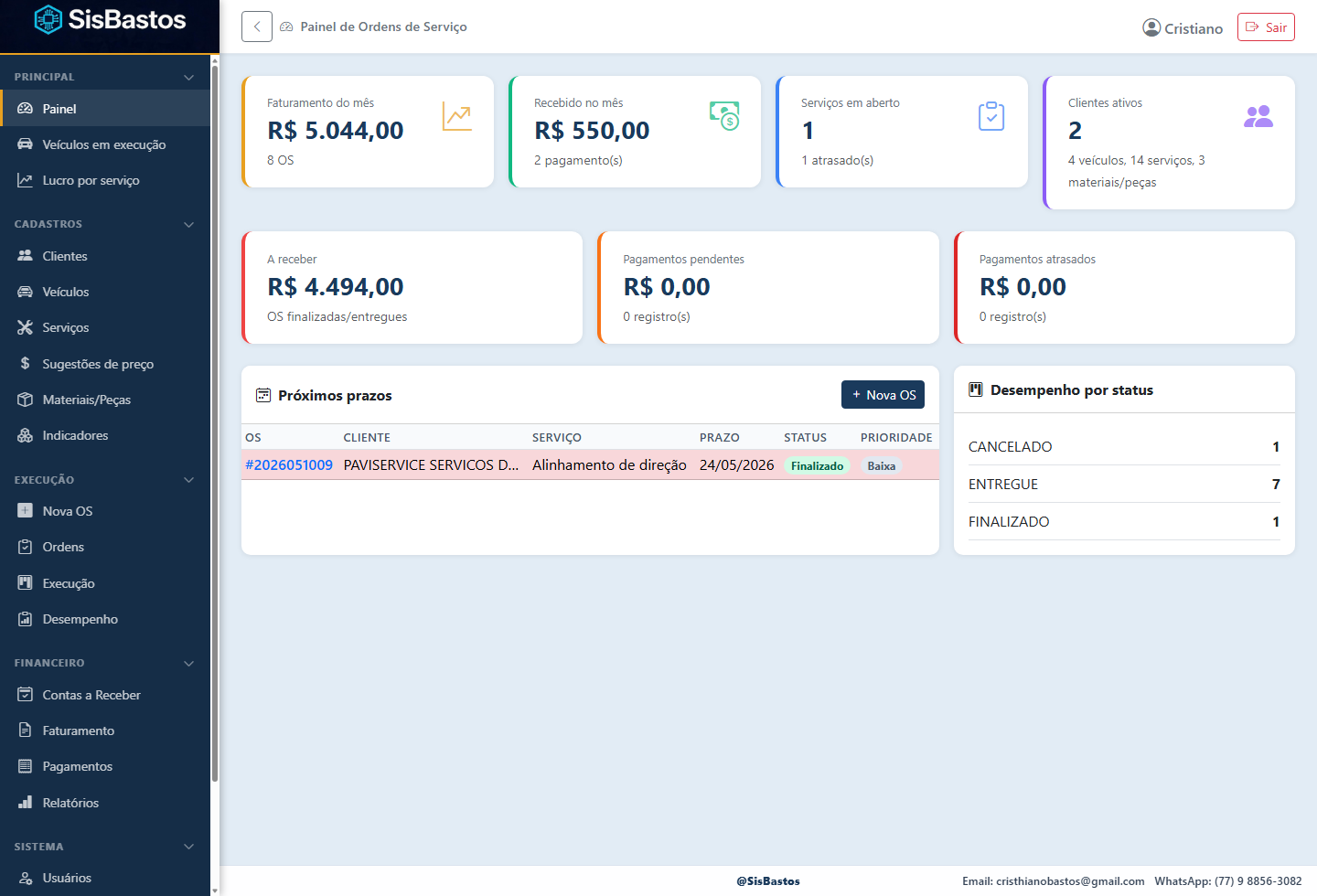1317x896 pixels.
Task: Click the dollar icon for Sugestões de preço
Action: (25, 363)
